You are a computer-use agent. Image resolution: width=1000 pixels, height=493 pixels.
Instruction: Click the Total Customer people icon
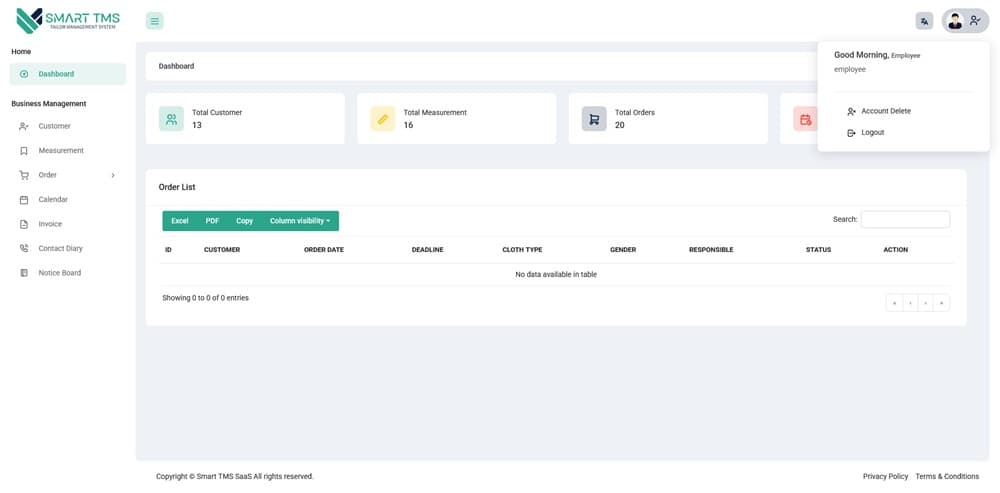click(x=171, y=119)
